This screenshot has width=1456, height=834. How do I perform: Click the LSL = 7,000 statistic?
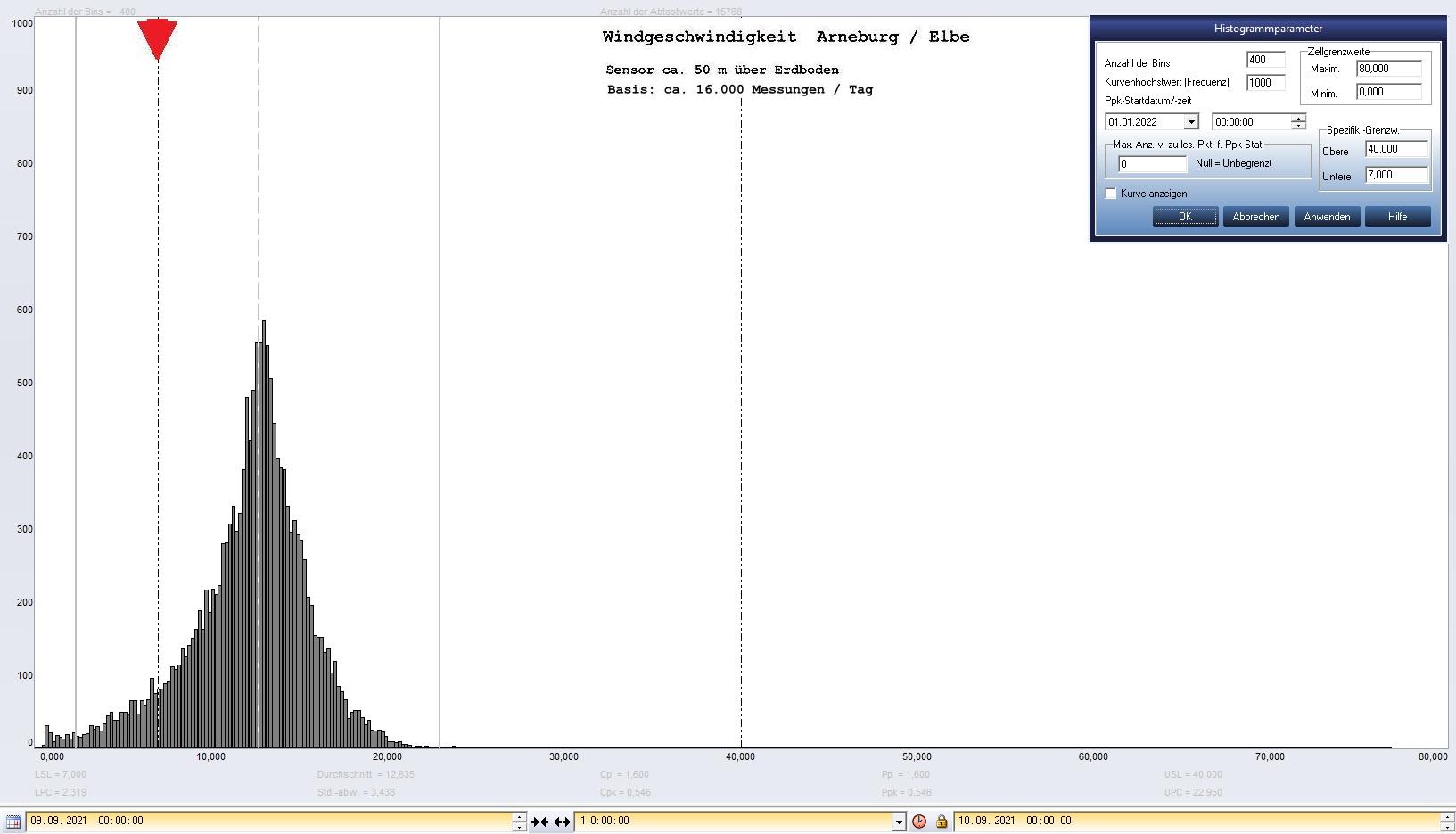pos(61,775)
